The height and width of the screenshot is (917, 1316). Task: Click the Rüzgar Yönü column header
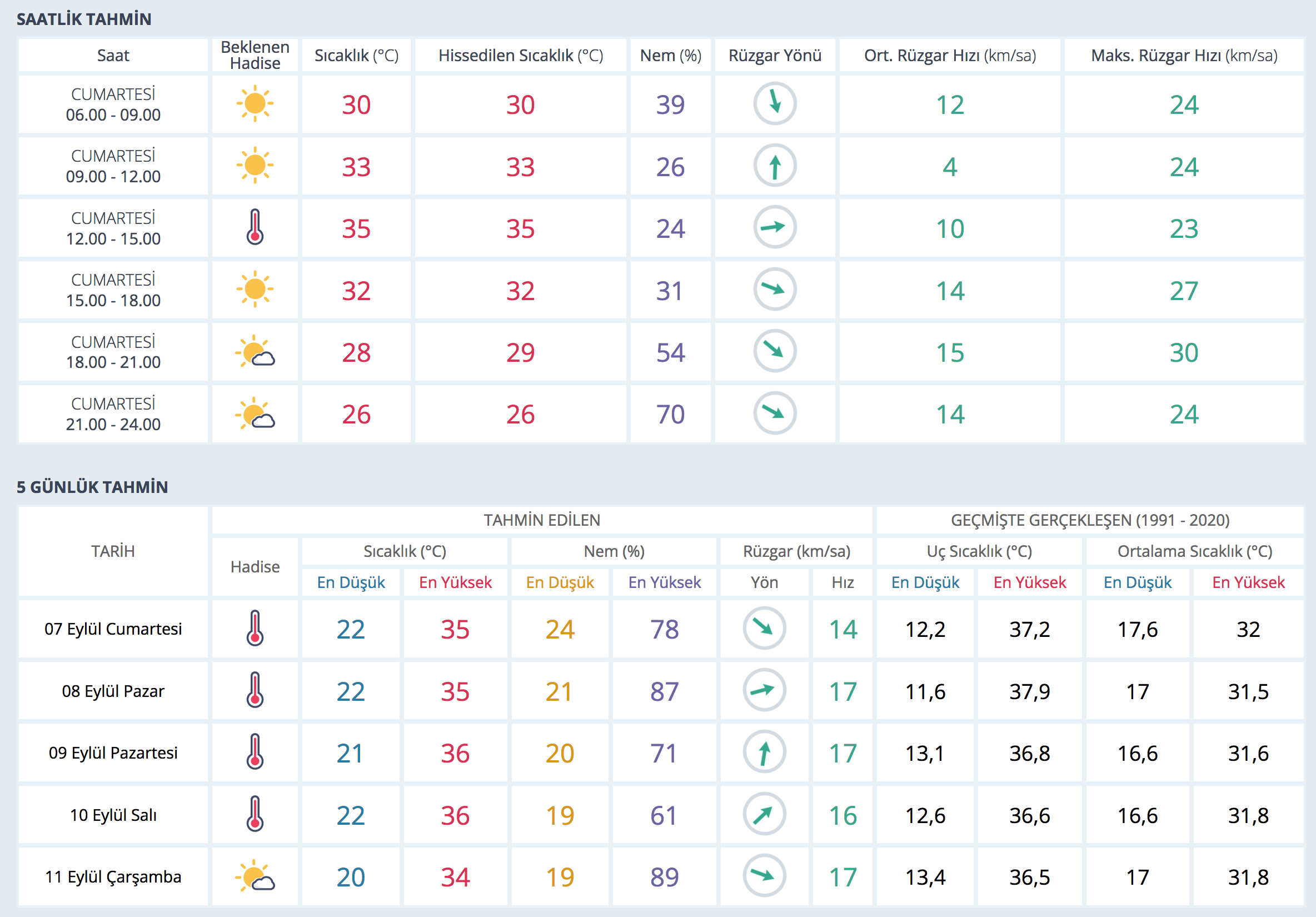[774, 56]
